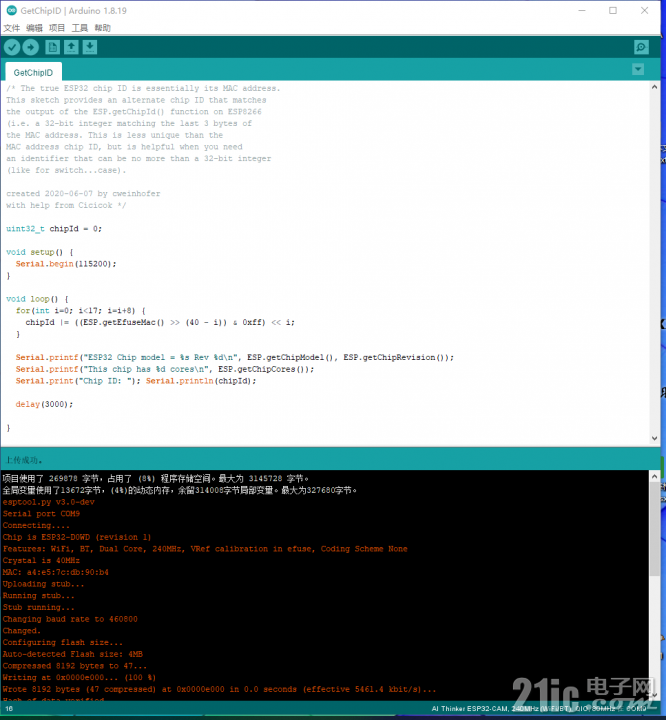Viewport: 666px width, 720px height.
Task: Click the 'This chip has %d cores' printf line
Action: point(165,369)
